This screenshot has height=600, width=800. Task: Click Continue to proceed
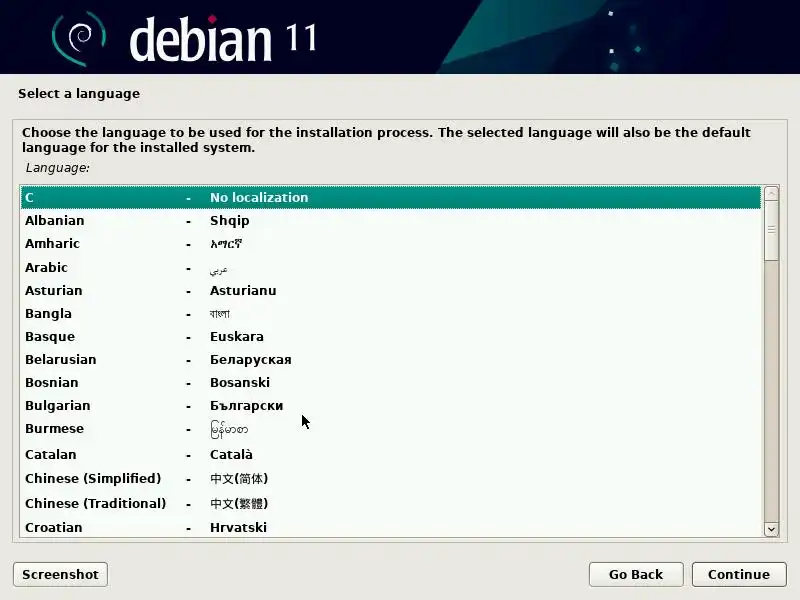tap(739, 574)
